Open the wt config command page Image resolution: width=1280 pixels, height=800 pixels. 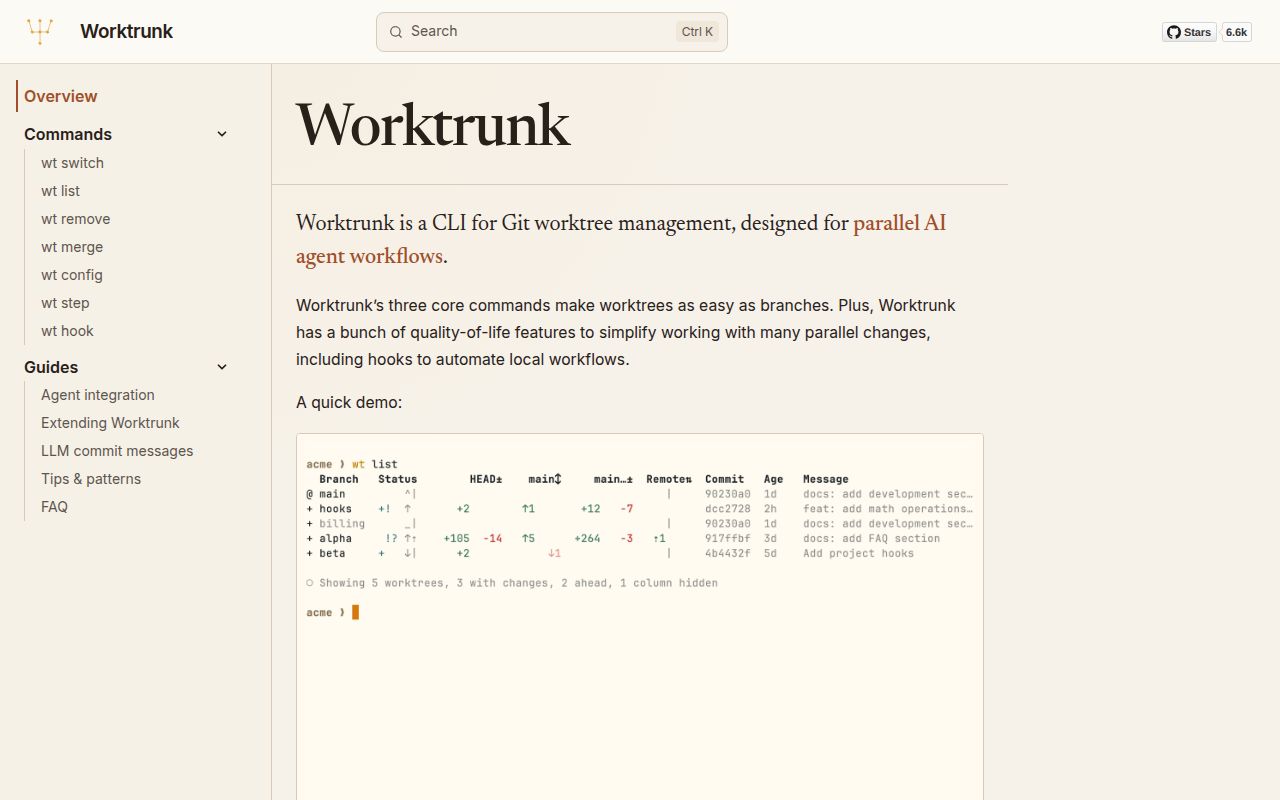pos(72,275)
